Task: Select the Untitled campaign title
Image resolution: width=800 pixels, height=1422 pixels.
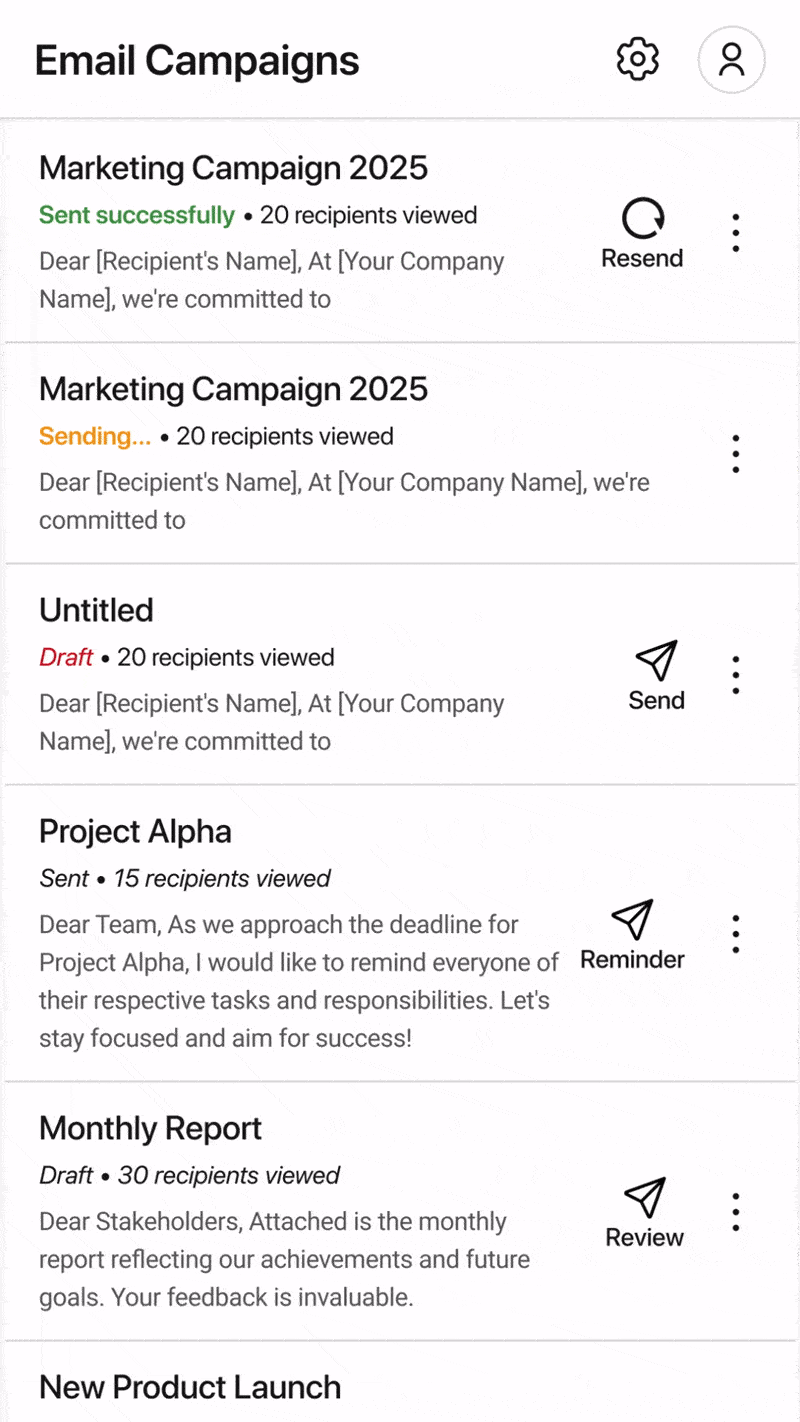Action: point(96,610)
